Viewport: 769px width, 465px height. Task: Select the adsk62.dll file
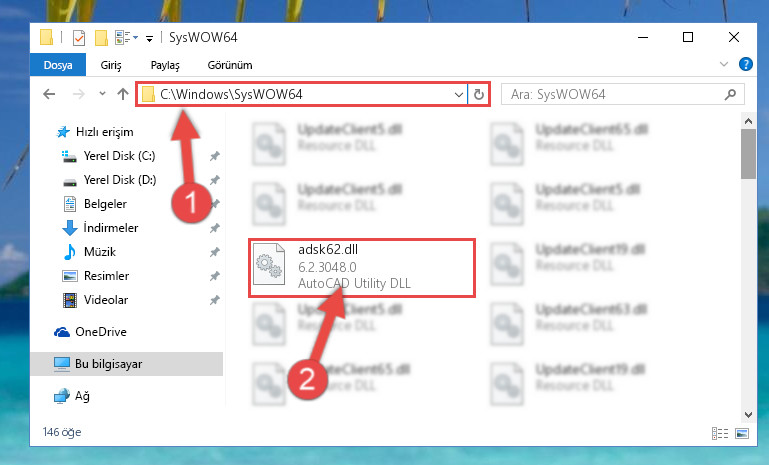361,268
